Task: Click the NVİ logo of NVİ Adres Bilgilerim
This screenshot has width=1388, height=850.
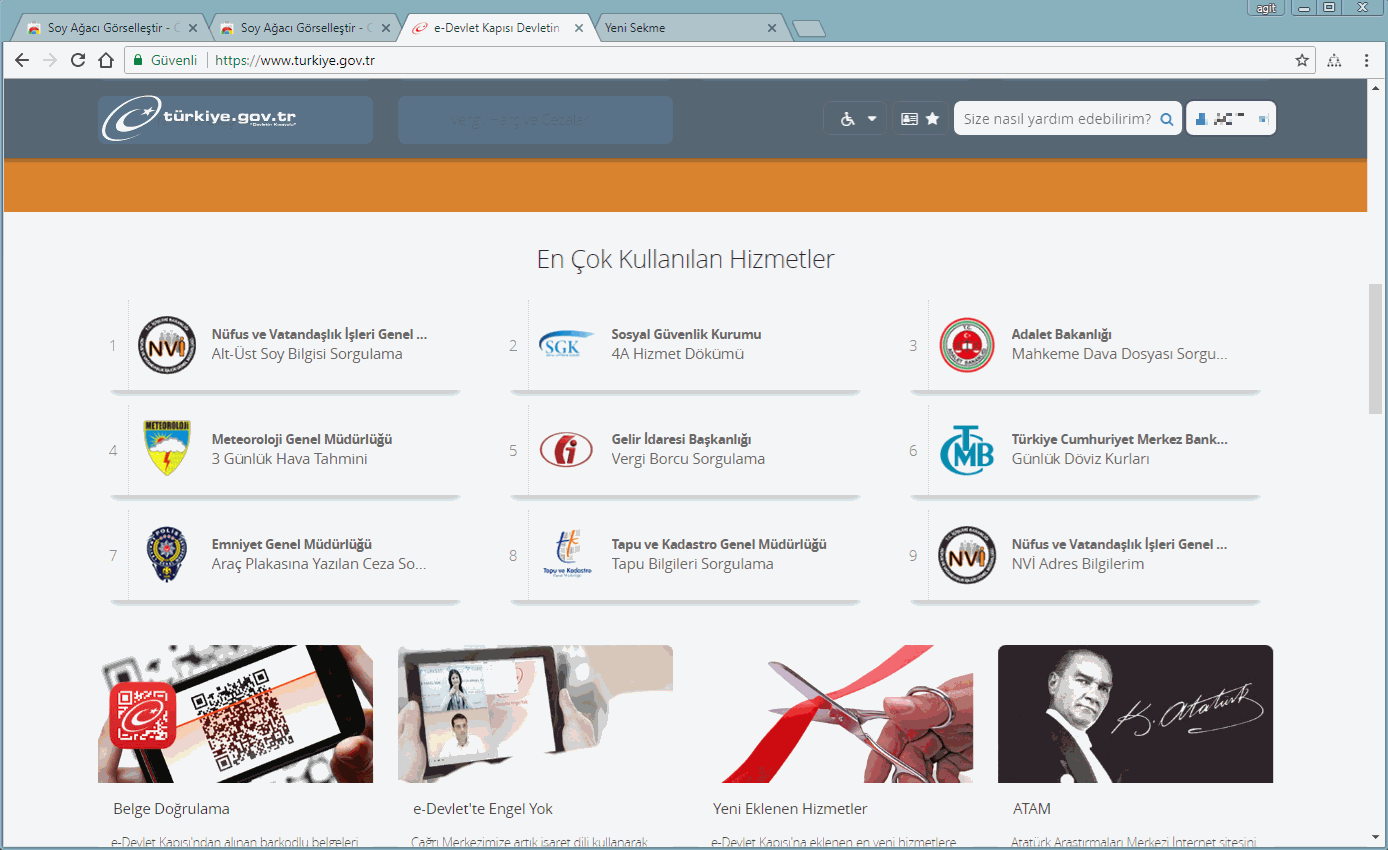Action: 967,554
